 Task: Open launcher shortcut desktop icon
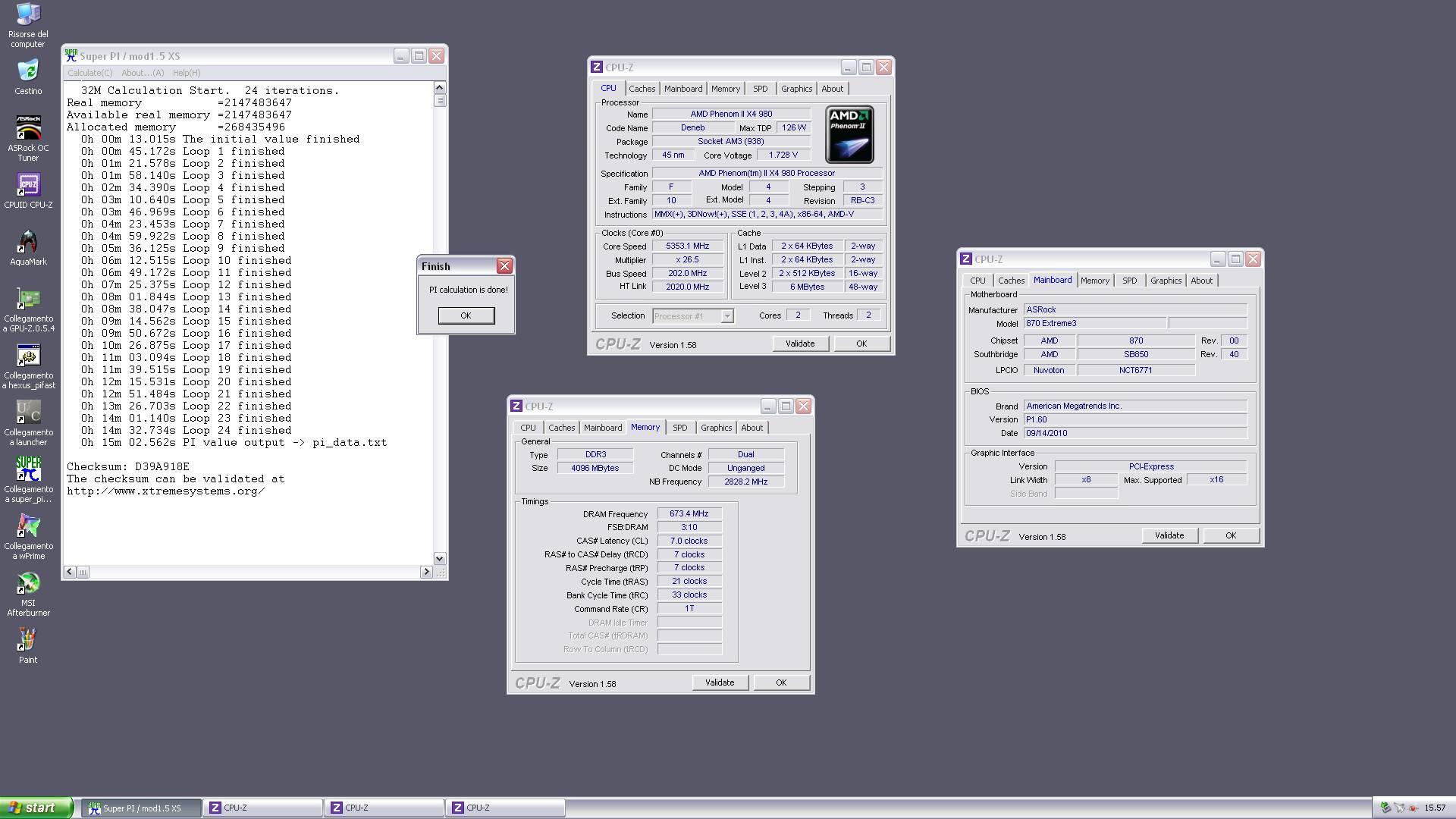click(x=28, y=423)
